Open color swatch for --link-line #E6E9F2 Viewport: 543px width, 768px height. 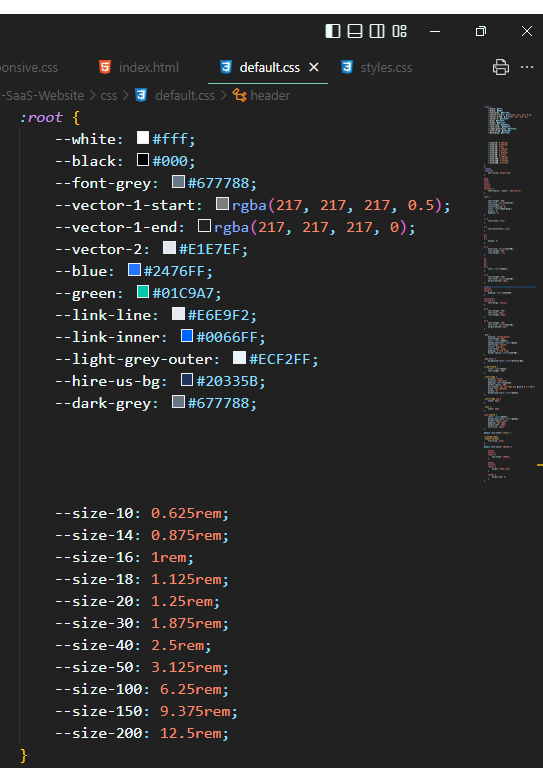point(178,314)
